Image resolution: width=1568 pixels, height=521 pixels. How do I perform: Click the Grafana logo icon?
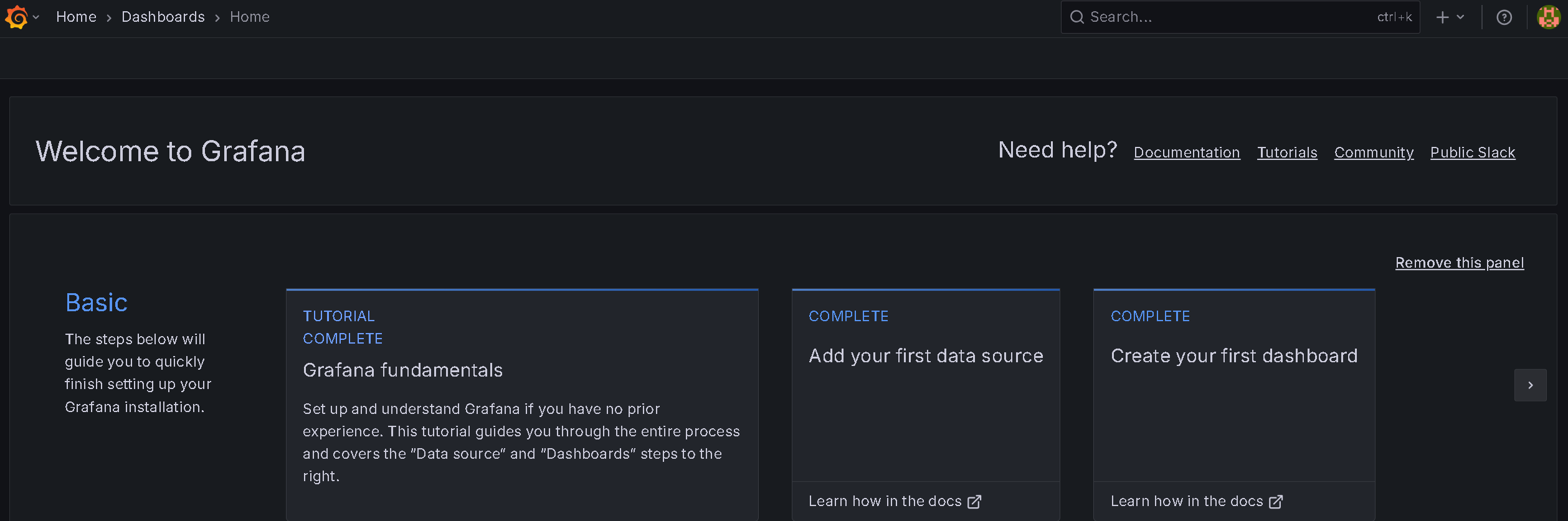click(17, 17)
